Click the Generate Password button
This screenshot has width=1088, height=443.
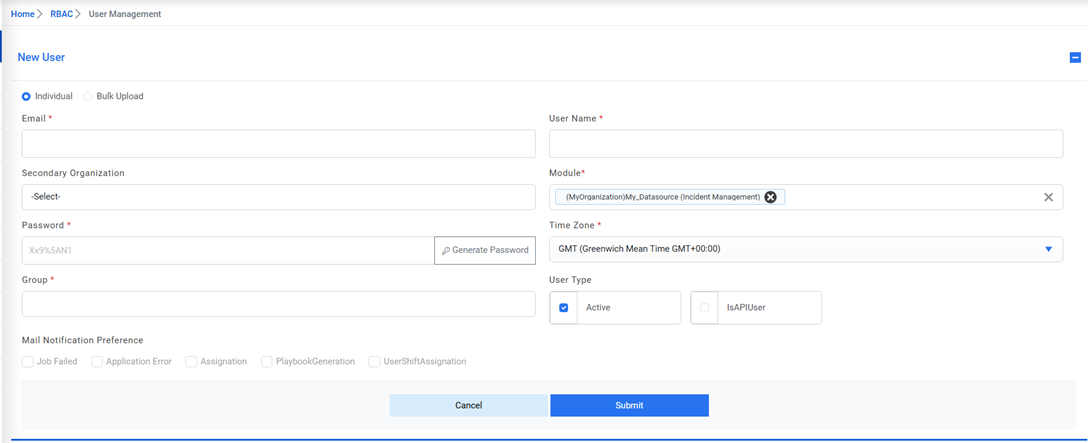click(485, 250)
